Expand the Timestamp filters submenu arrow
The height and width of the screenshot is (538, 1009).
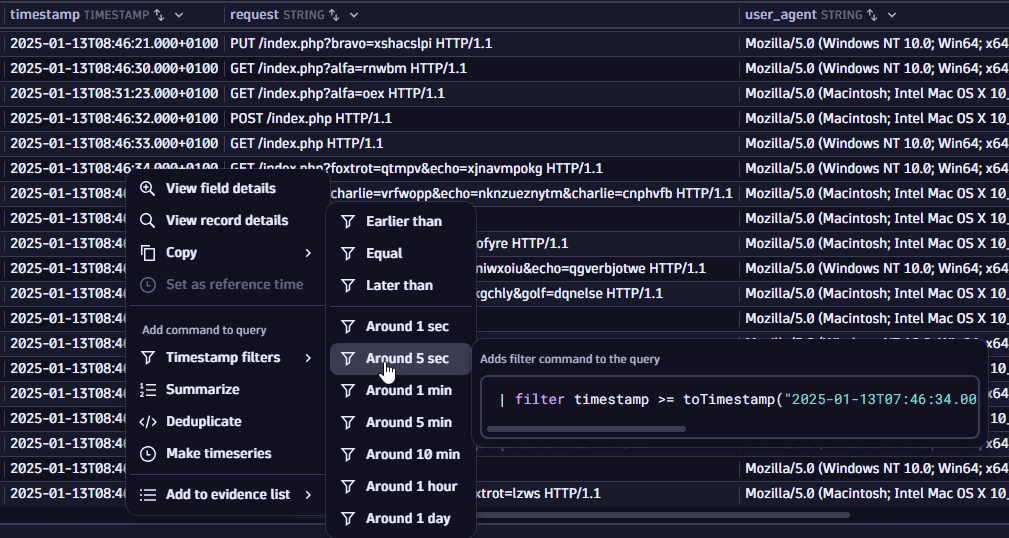[308, 358]
